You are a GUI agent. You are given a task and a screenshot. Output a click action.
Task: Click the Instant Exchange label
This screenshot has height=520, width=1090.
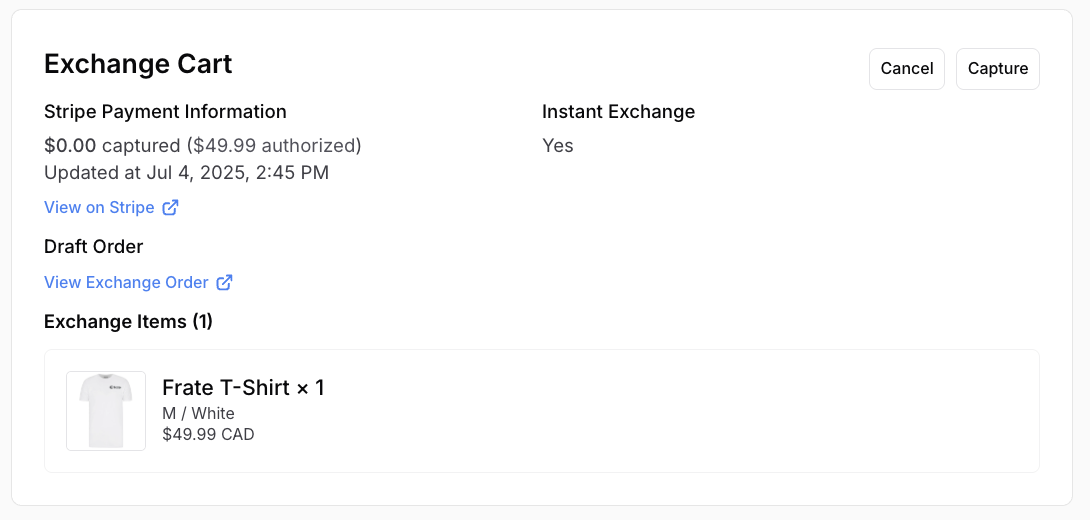coord(618,112)
